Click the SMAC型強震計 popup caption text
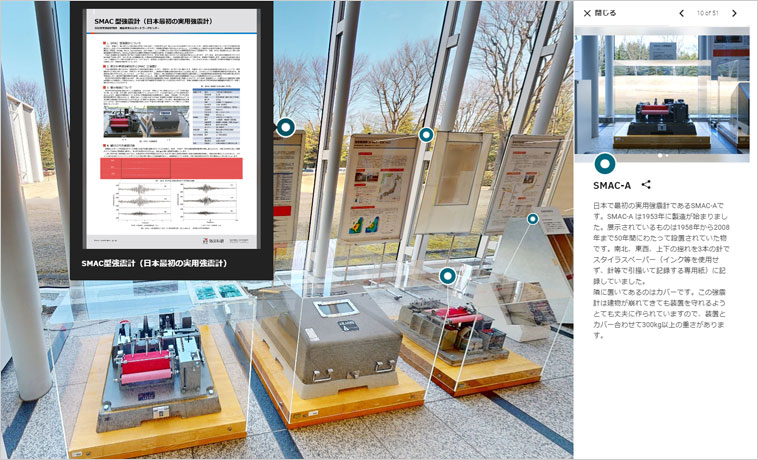 [154, 263]
